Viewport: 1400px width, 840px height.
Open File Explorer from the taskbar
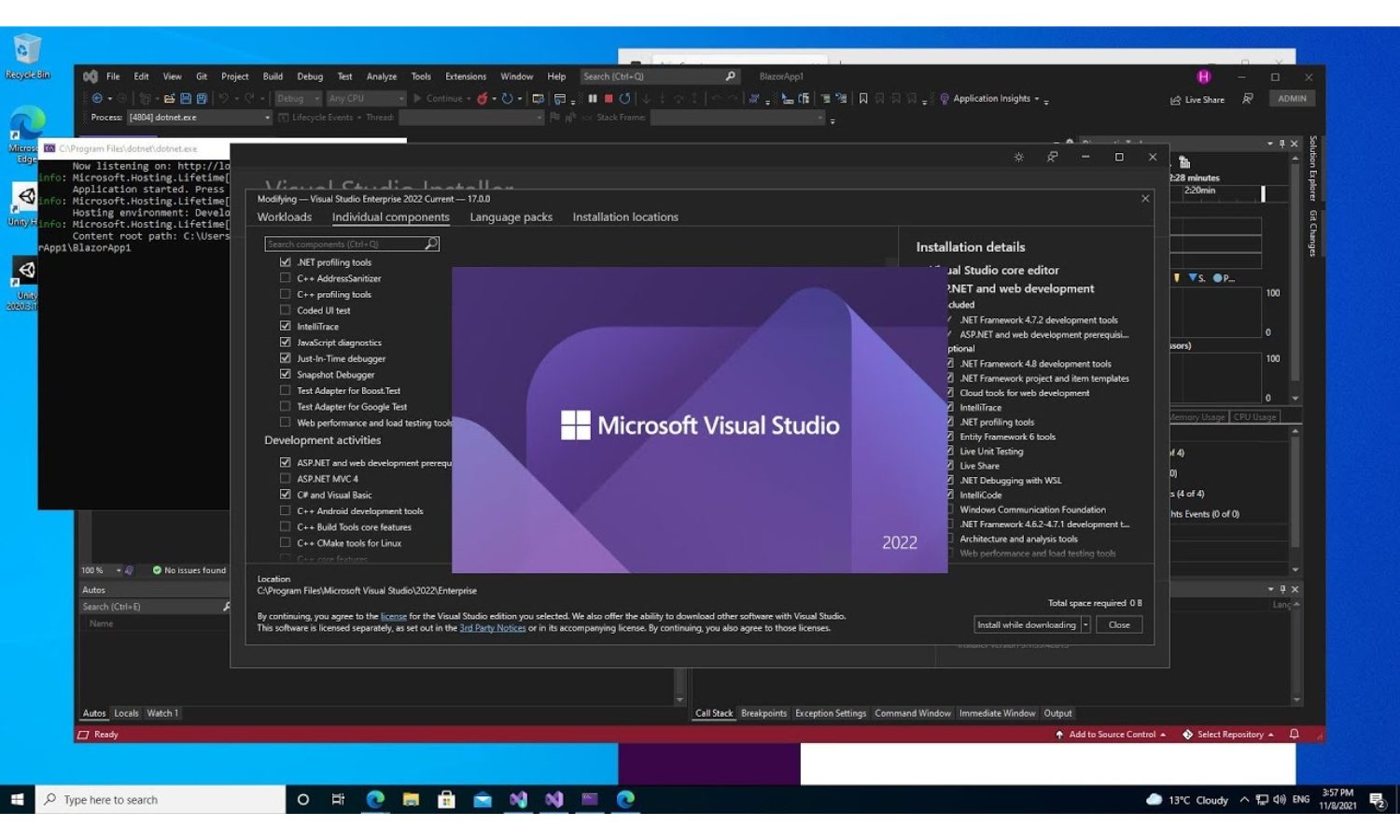tap(411, 799)
